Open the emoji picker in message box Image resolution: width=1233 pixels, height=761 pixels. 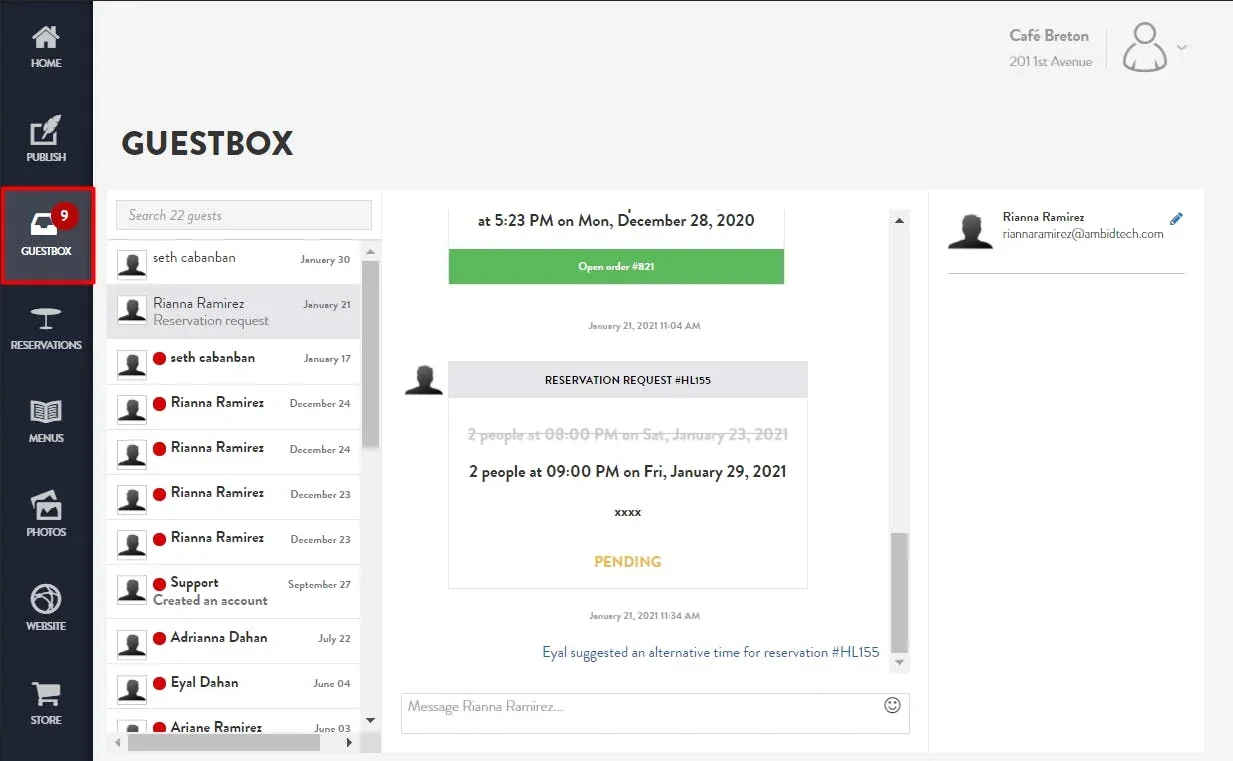(893, 705)
